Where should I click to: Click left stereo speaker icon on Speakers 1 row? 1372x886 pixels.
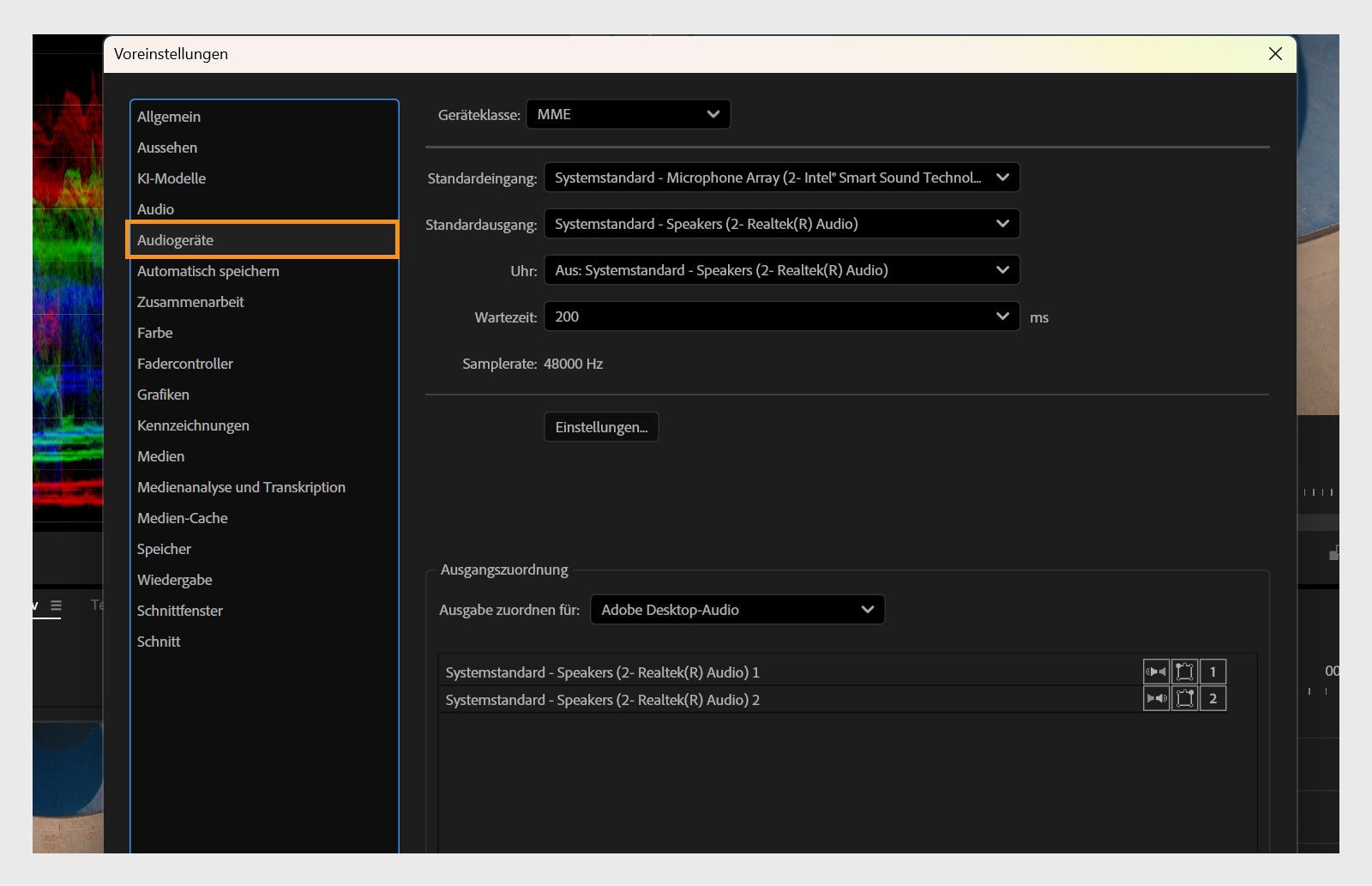click(x=1156, y=672)
